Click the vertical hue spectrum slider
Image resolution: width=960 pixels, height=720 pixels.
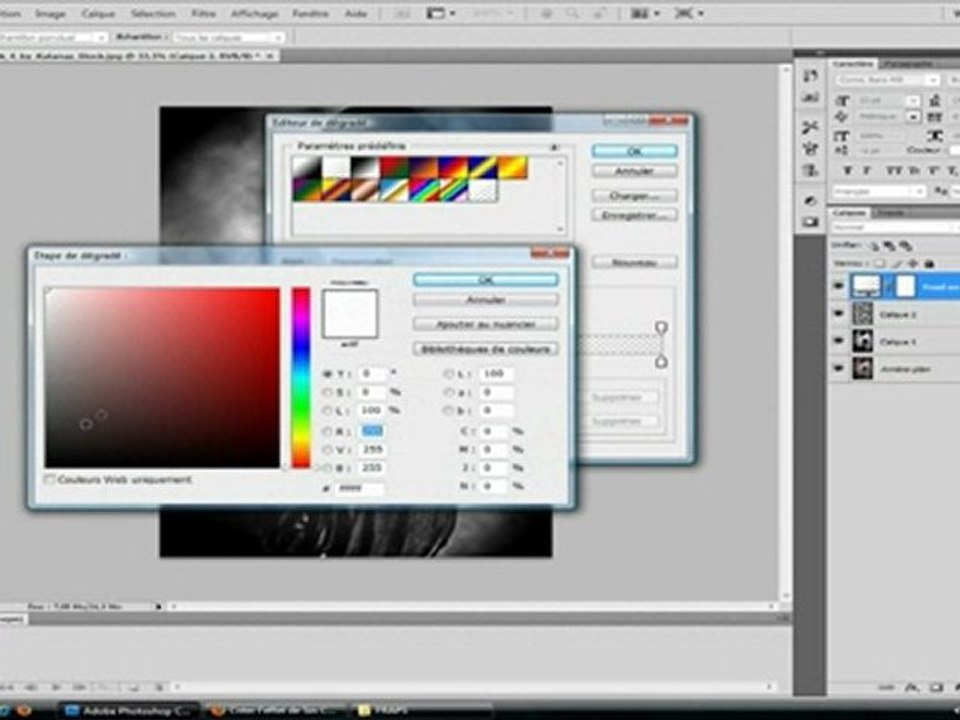(x=301, y=378)
